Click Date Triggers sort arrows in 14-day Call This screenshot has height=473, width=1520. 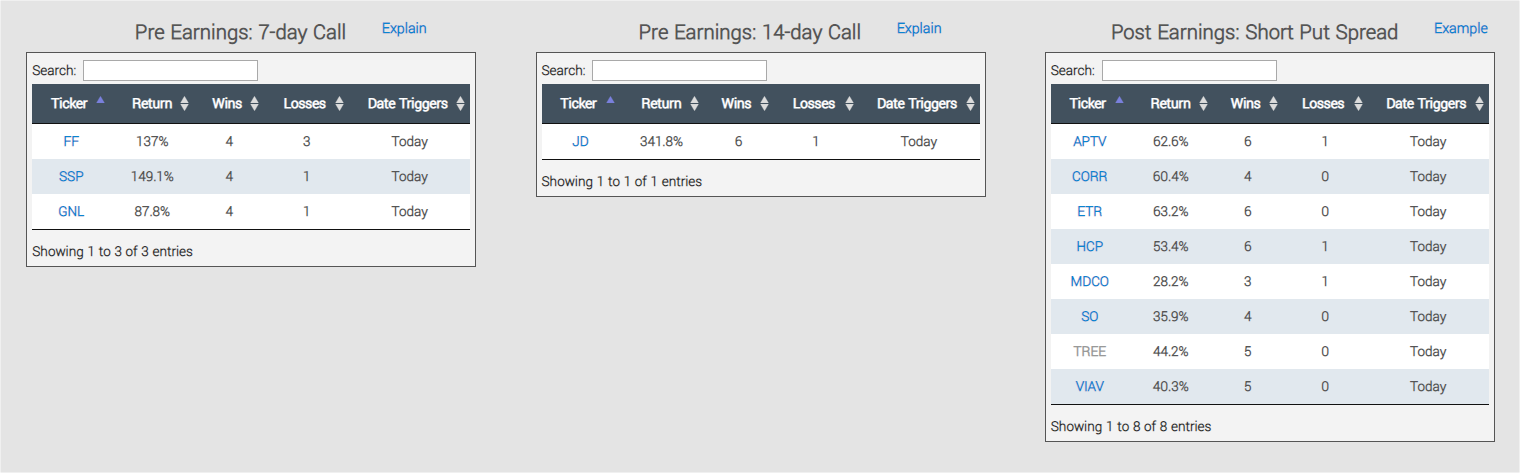[969, 104]
